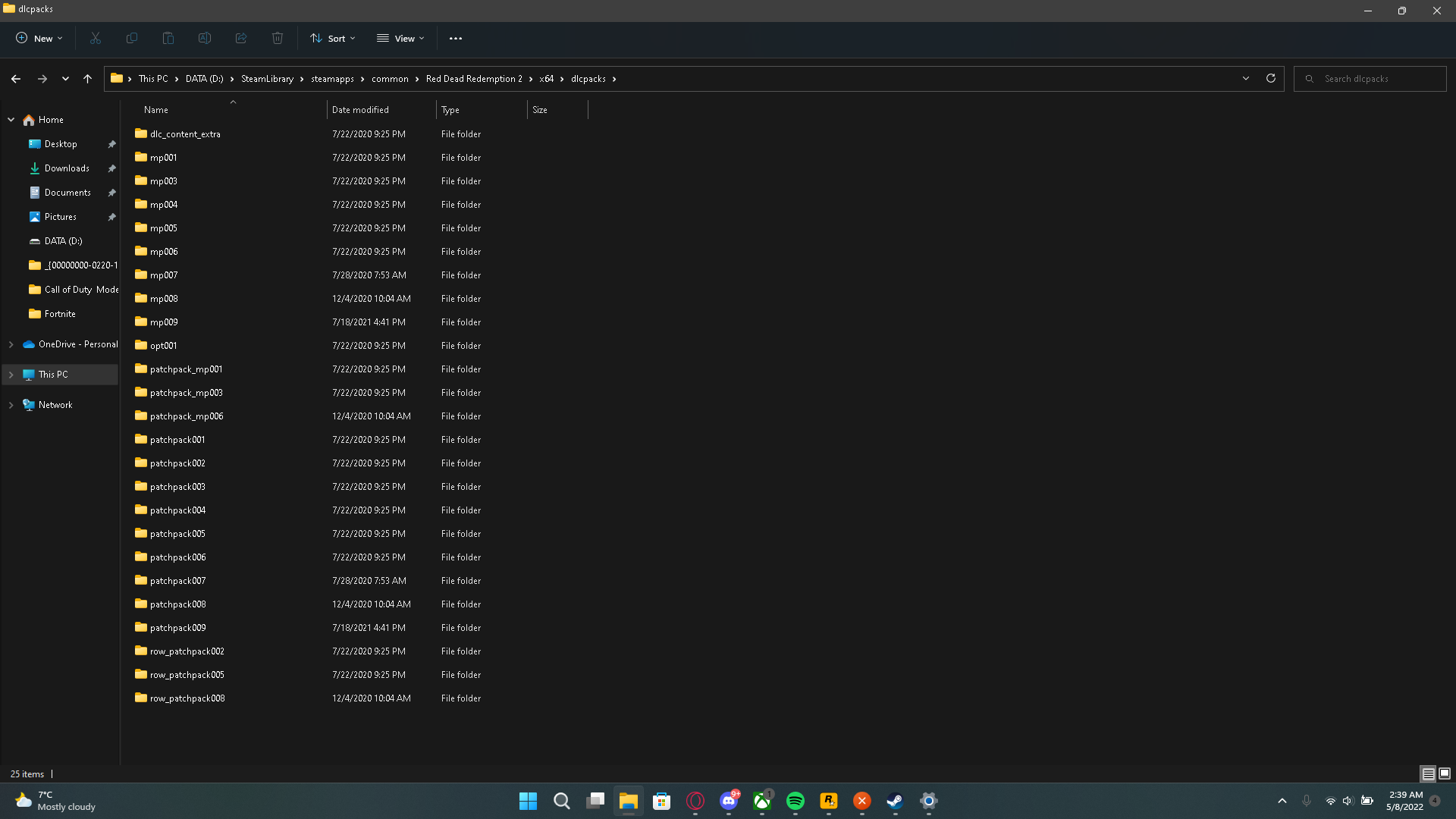Go forward with the right arrow
The width and height of the screenshot is (1456, 819).
42,79
